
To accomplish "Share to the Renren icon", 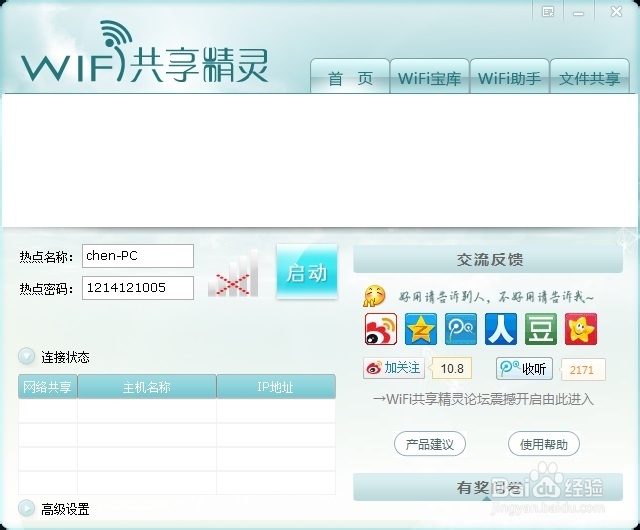I will coord(501,329).
